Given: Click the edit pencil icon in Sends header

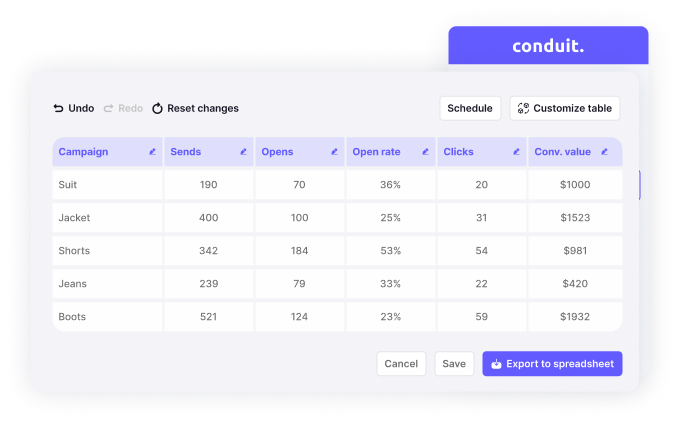Looking at the screenshot, I should pos(243,152).
